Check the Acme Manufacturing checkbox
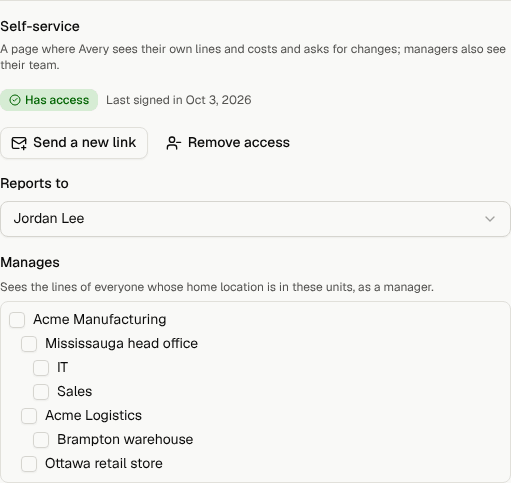Screen dimensions: 511x483 [x=17, y=320]
